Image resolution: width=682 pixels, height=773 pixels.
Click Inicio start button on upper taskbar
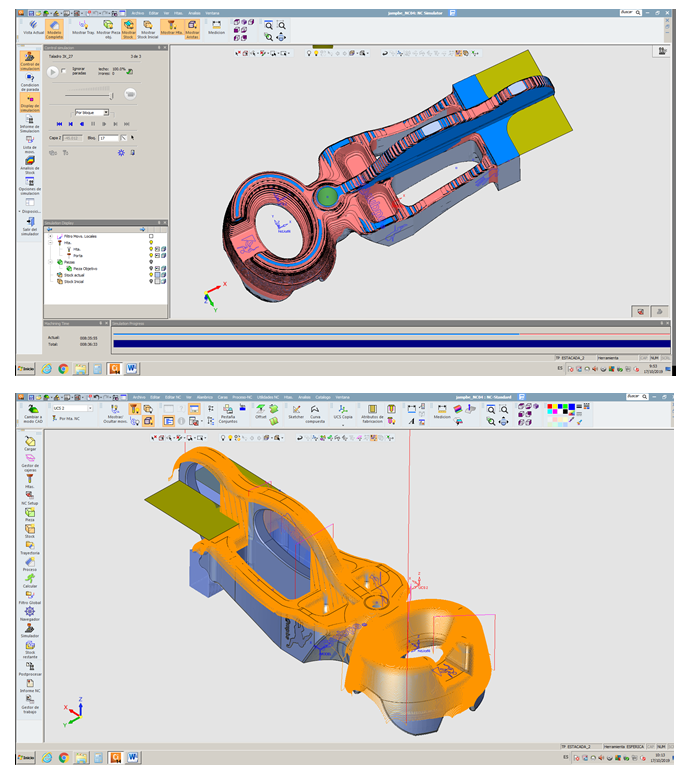point(26,369)
